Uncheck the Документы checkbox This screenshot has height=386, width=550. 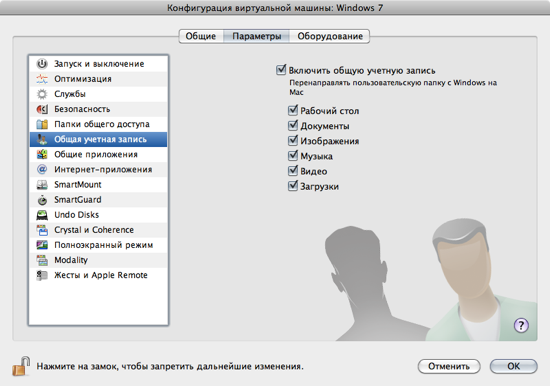point(293,125)
